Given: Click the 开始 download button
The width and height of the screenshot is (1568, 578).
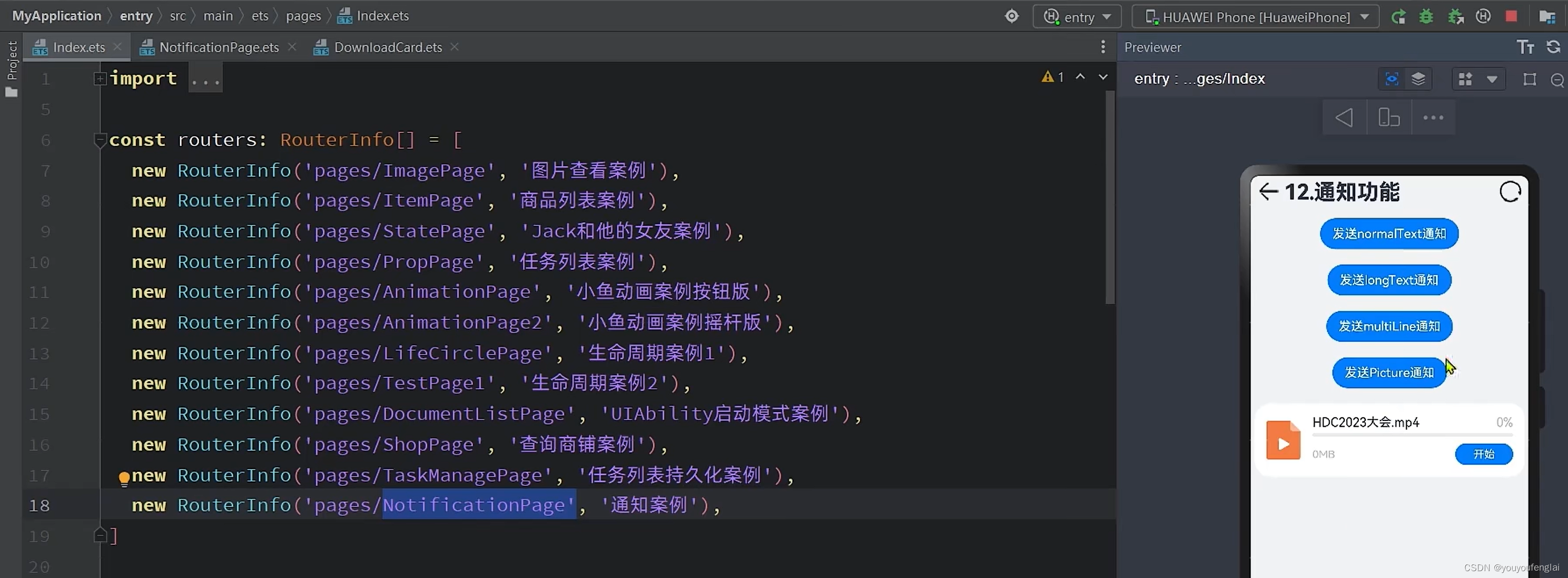Looking at the screenshot, I should 1483,454.
